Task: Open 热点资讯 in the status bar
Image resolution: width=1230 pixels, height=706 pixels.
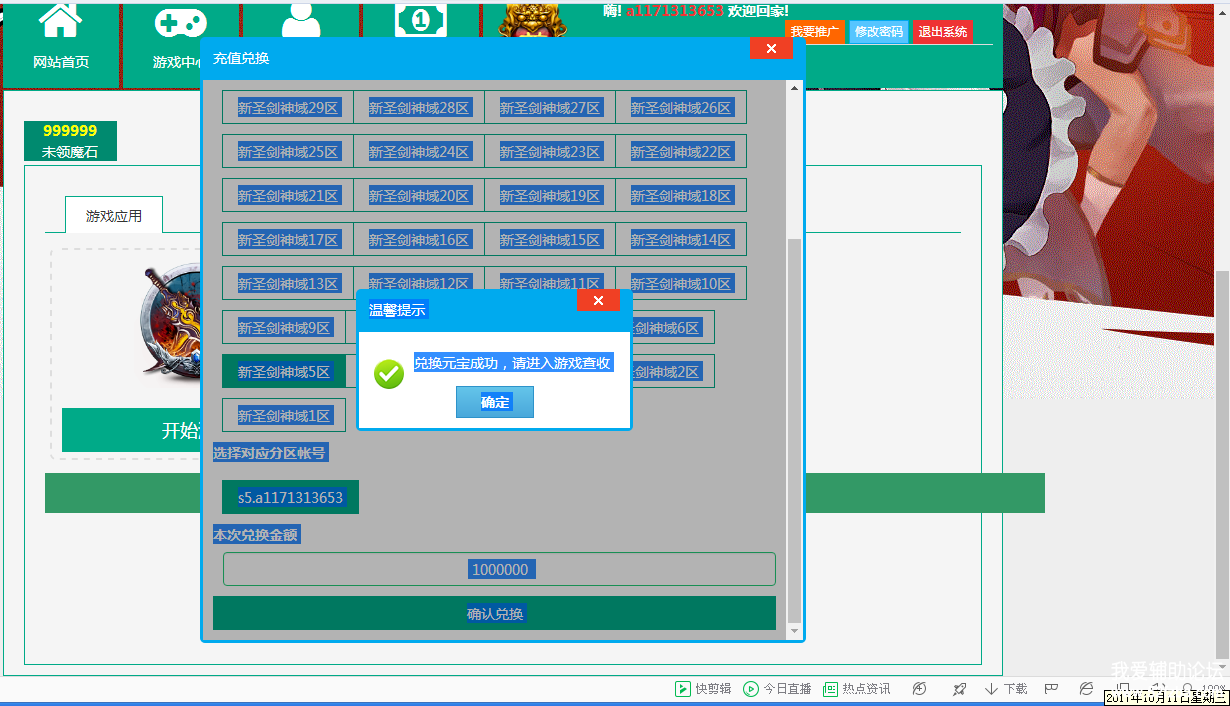Action: 856,689
